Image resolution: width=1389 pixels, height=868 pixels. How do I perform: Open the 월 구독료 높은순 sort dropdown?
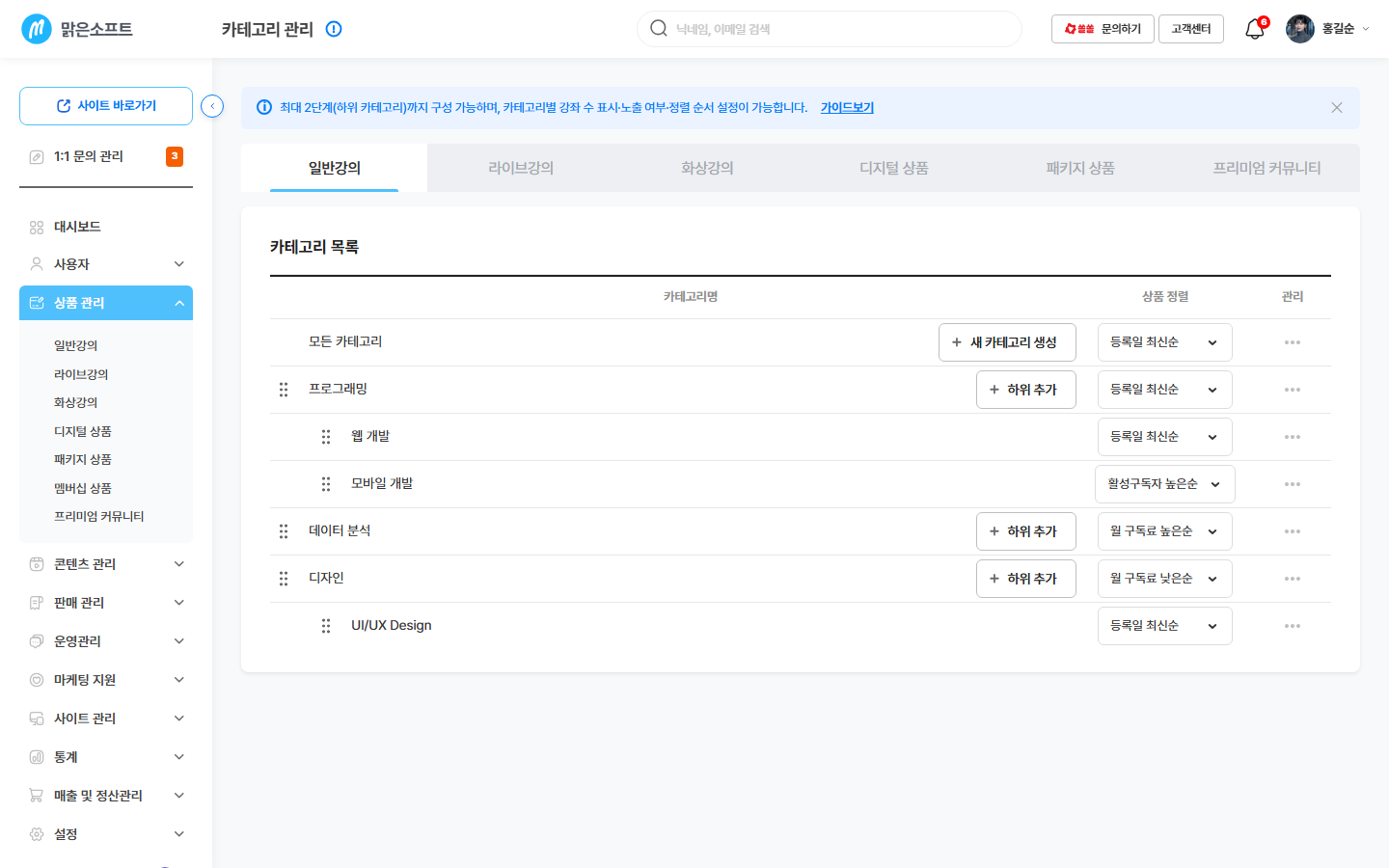(1165, 531)
